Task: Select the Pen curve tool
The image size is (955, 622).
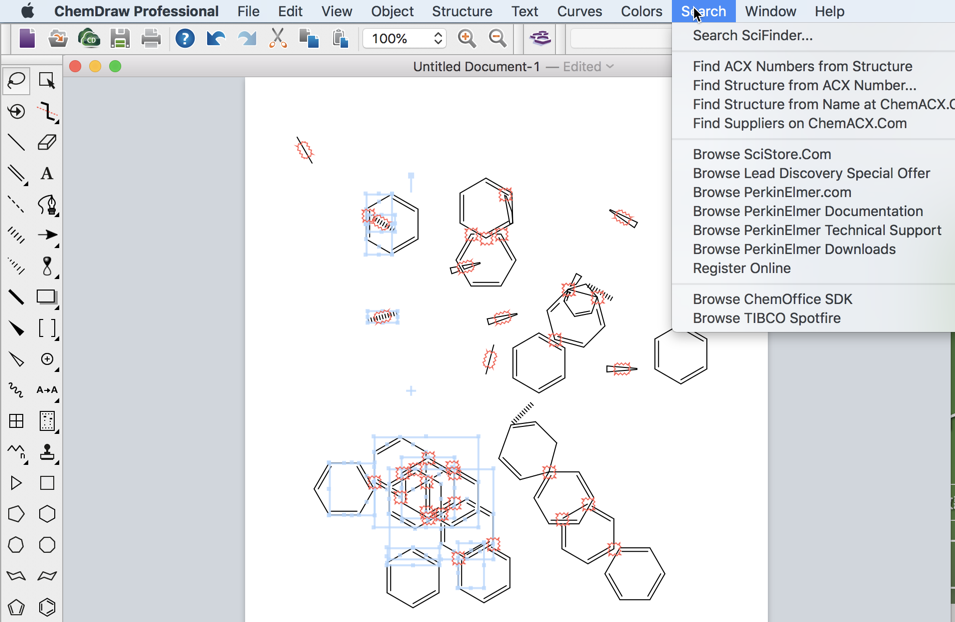Action: pyautogui.click(x=46, y=205)
